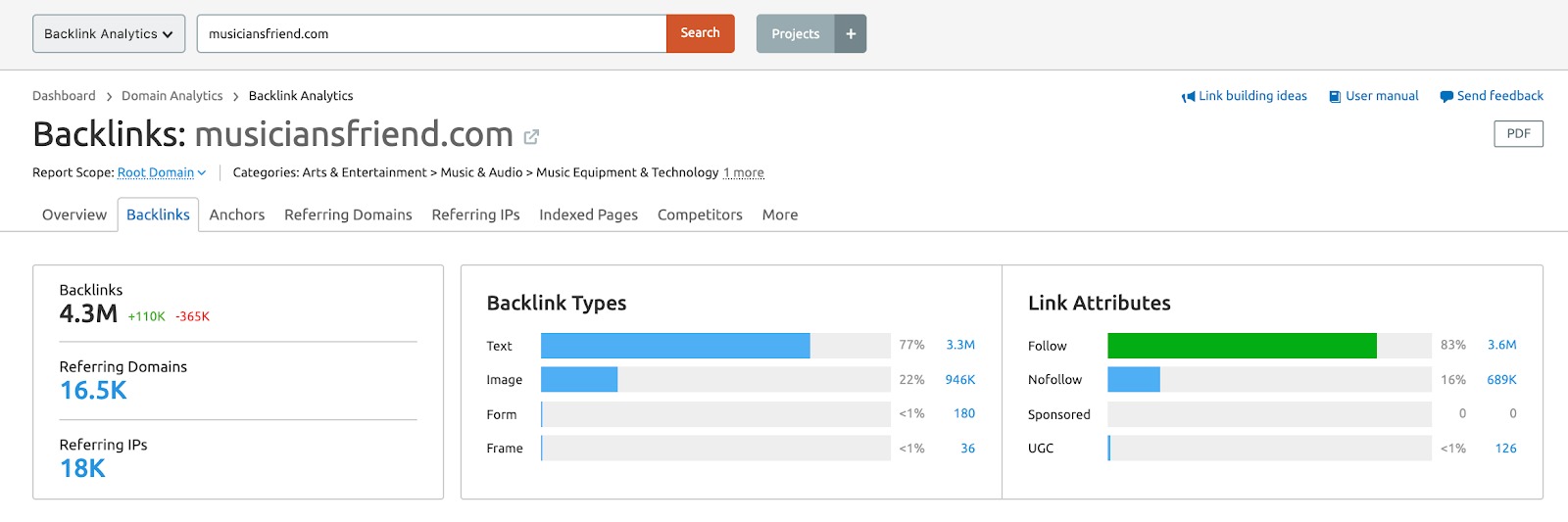Click the green Follow attribute bar
The height and width of the screenshot is (522, 1568).
point(1242,346)
